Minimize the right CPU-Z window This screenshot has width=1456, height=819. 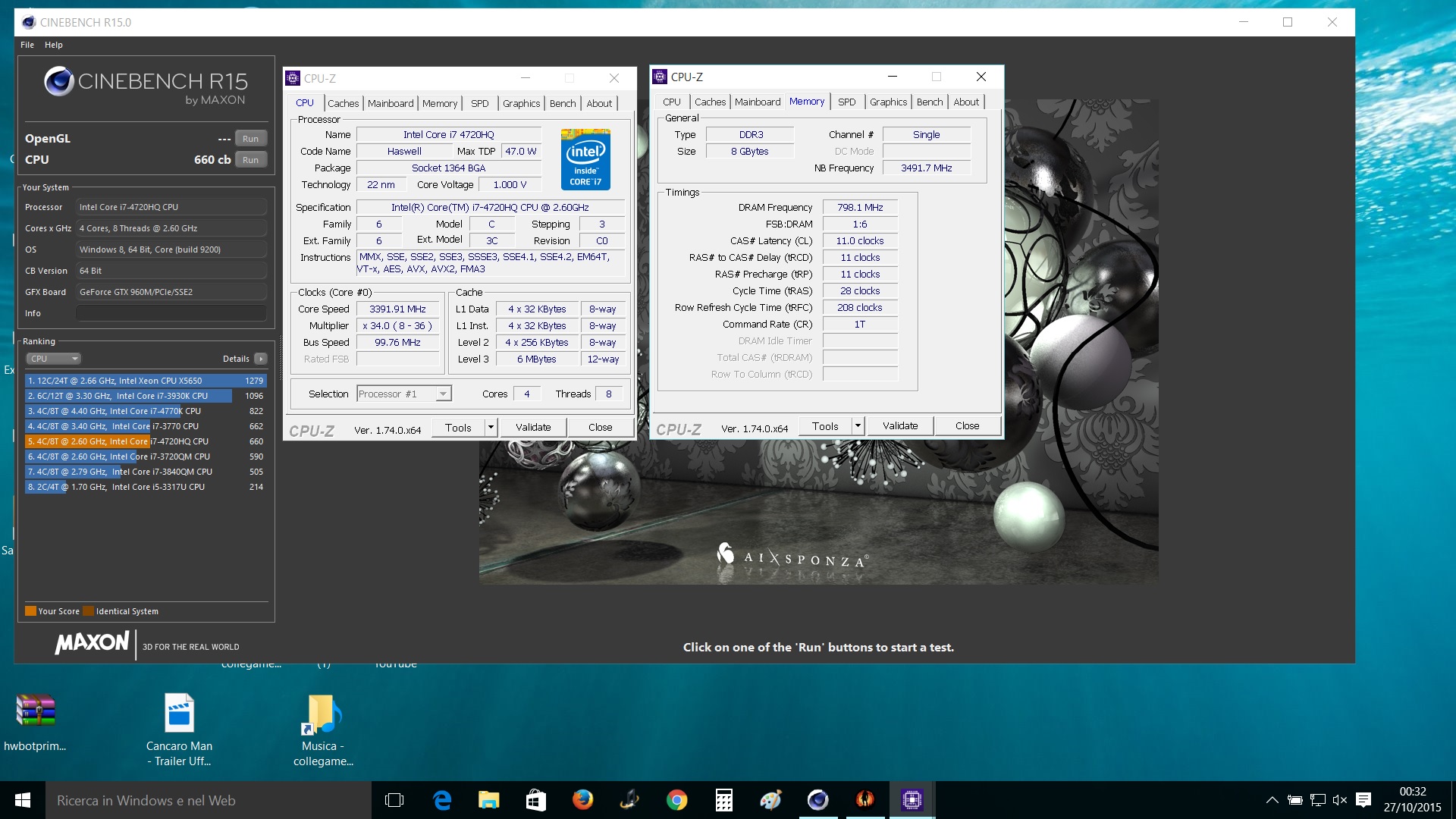coord(892,77)
